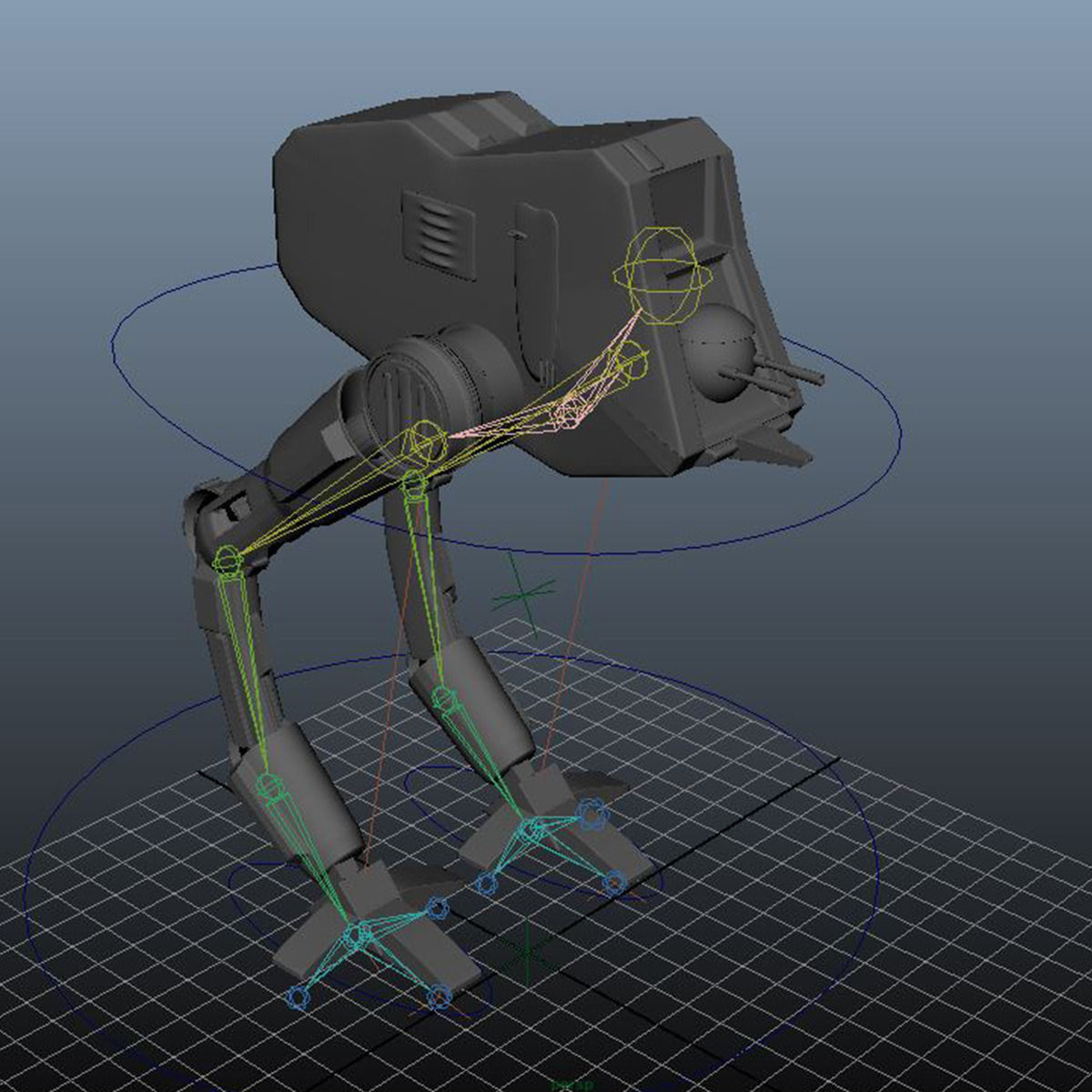Select the green upper-leg joint of the foreground leg
The width and height of the screenshot is (1092, 1092).
(x=227, y=561)
